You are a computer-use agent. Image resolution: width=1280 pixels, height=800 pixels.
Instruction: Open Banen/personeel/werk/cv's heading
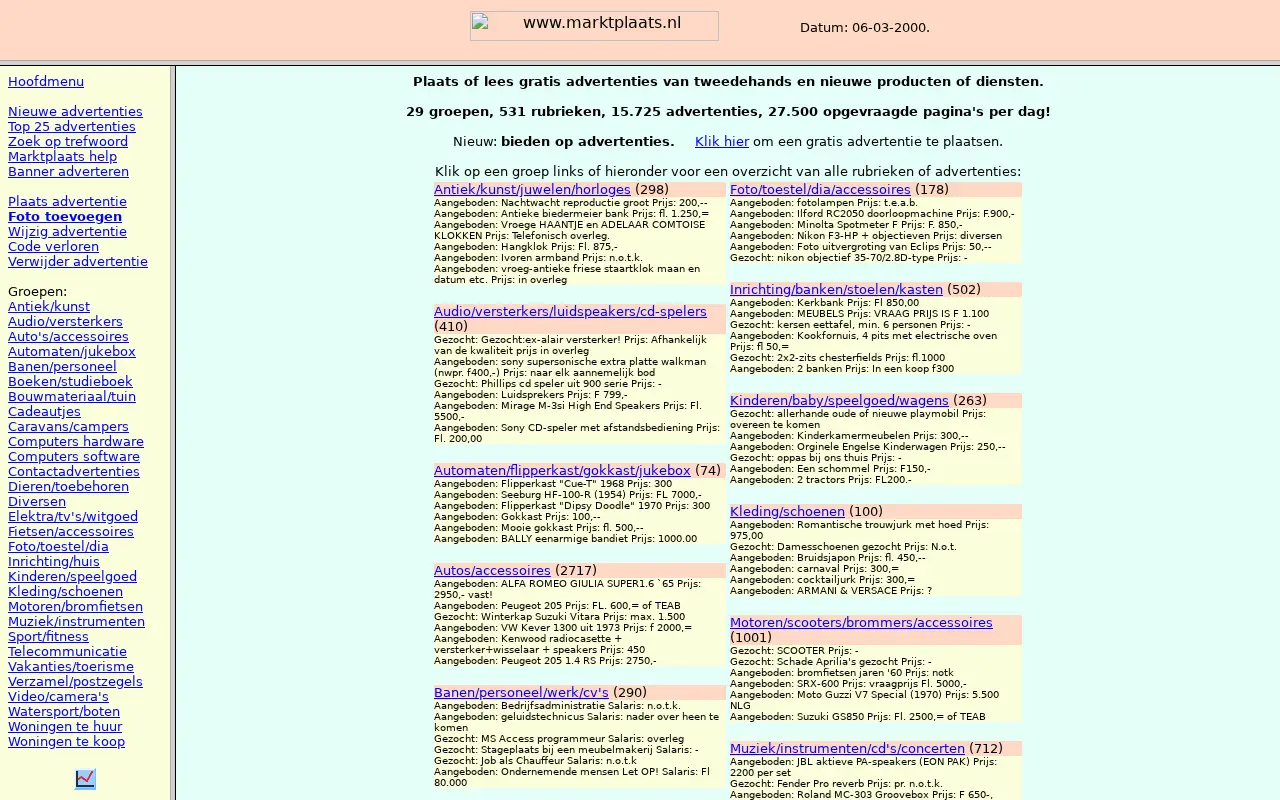click(x=521, y=692)
